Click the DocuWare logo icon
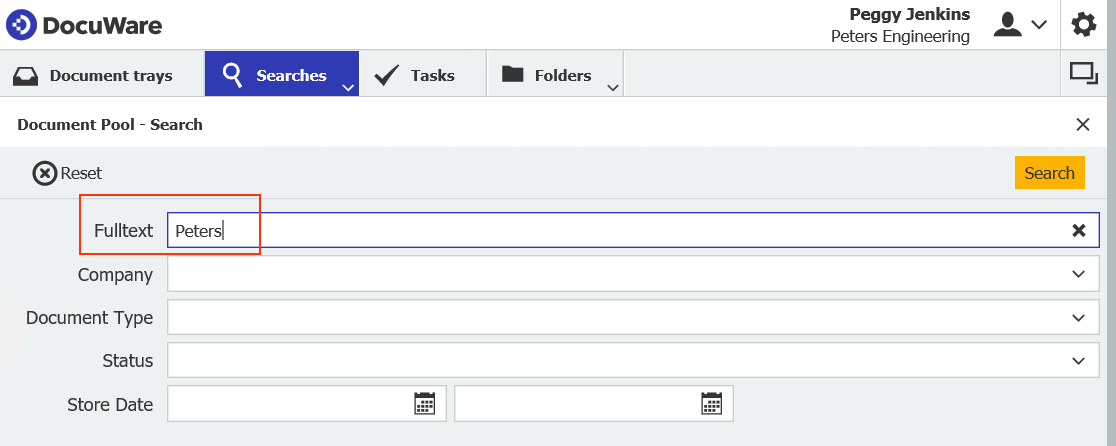The width and height of the screenshot is (1116, 446). point(21,25)
